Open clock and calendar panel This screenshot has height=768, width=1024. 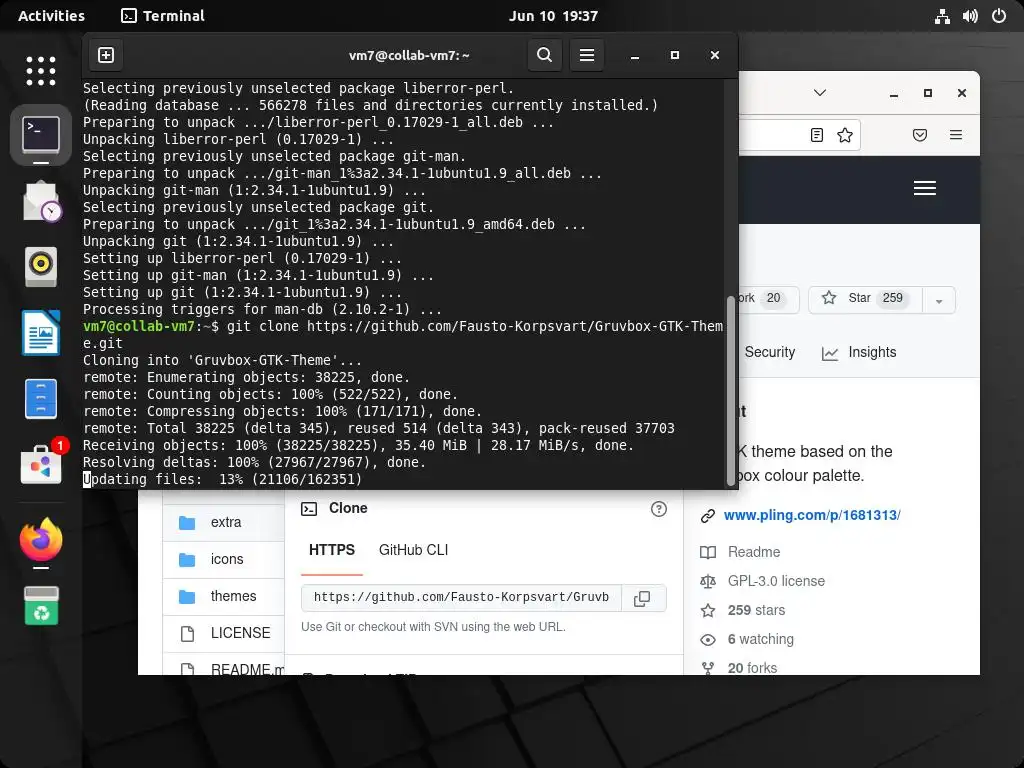point(553,16)
